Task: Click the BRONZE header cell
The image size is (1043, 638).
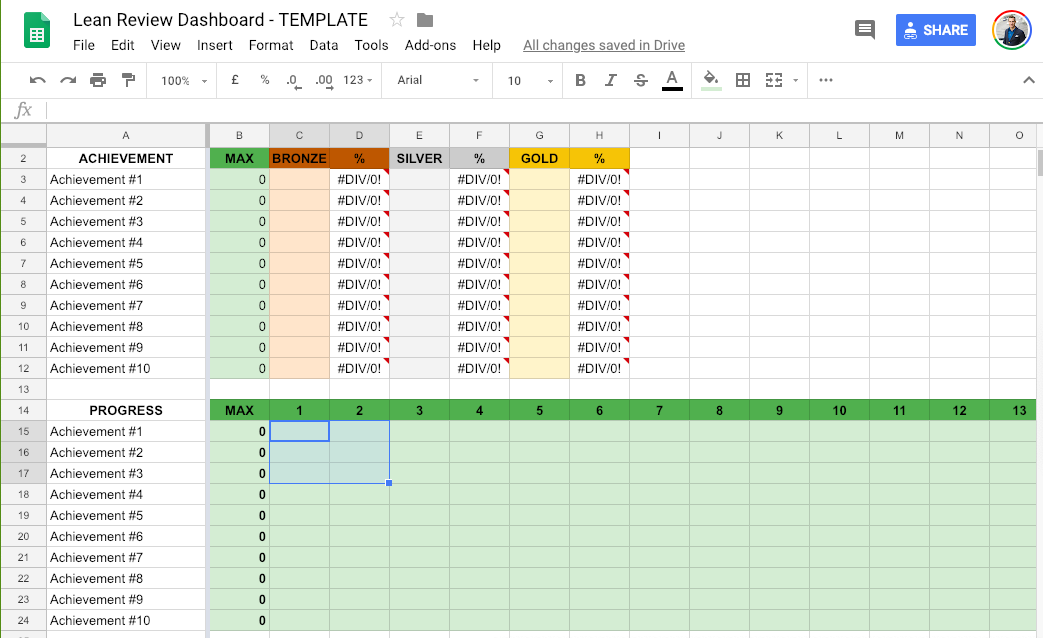Action: point(299,158)
